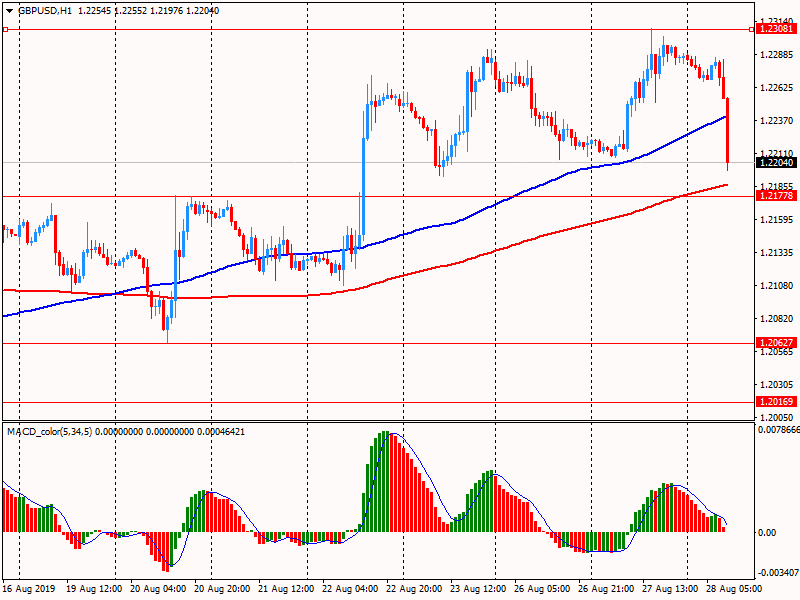Image resolution: width=800 pixels, height=600 pixels.
Task: Click the 1.22625 price scale value
Action: tap(777, 88)
